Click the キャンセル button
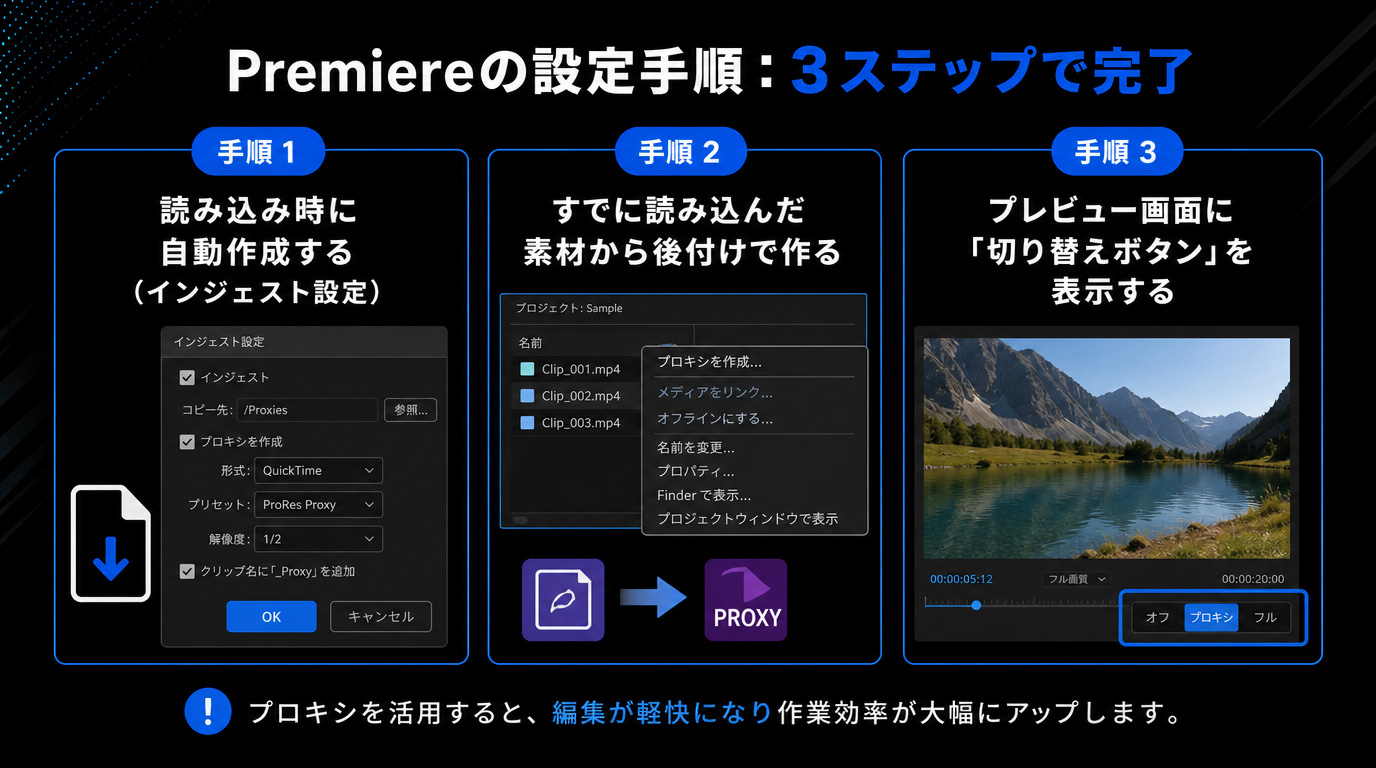 (x=381, y=617)
